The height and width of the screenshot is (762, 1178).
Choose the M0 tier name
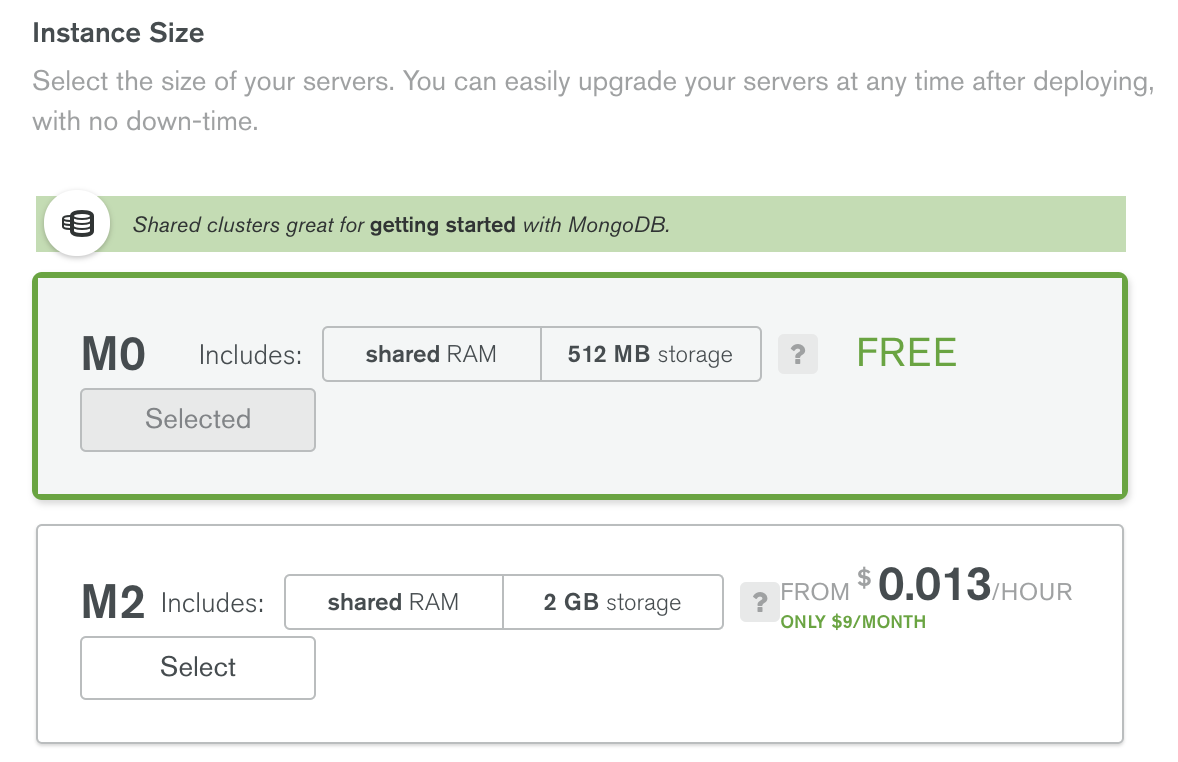(x=114, y=354)
